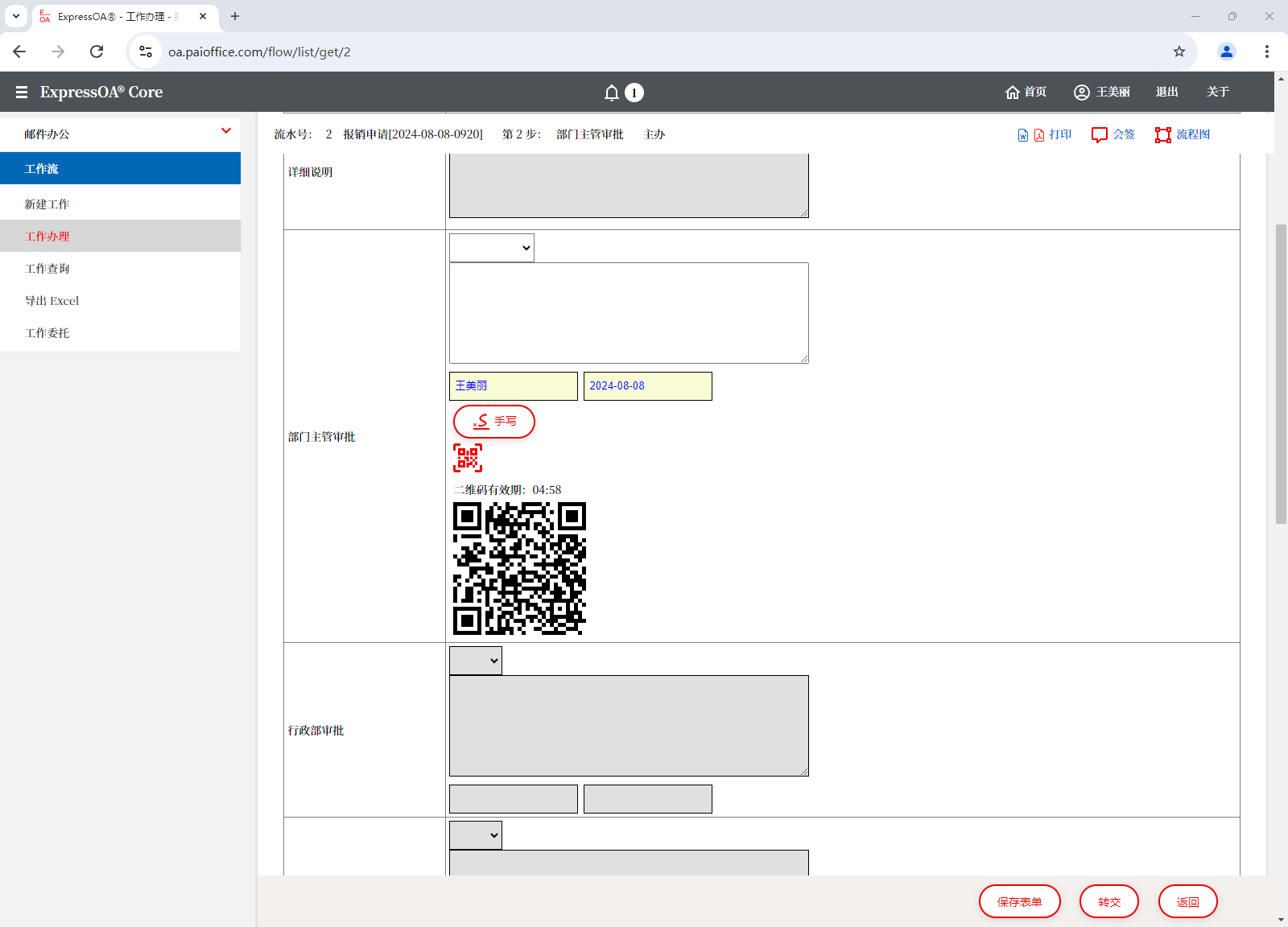The width and height of the screenshot is (1288, 927).
Task: Open Chrome profile avatar
Action: click(x=1227, y=51)
